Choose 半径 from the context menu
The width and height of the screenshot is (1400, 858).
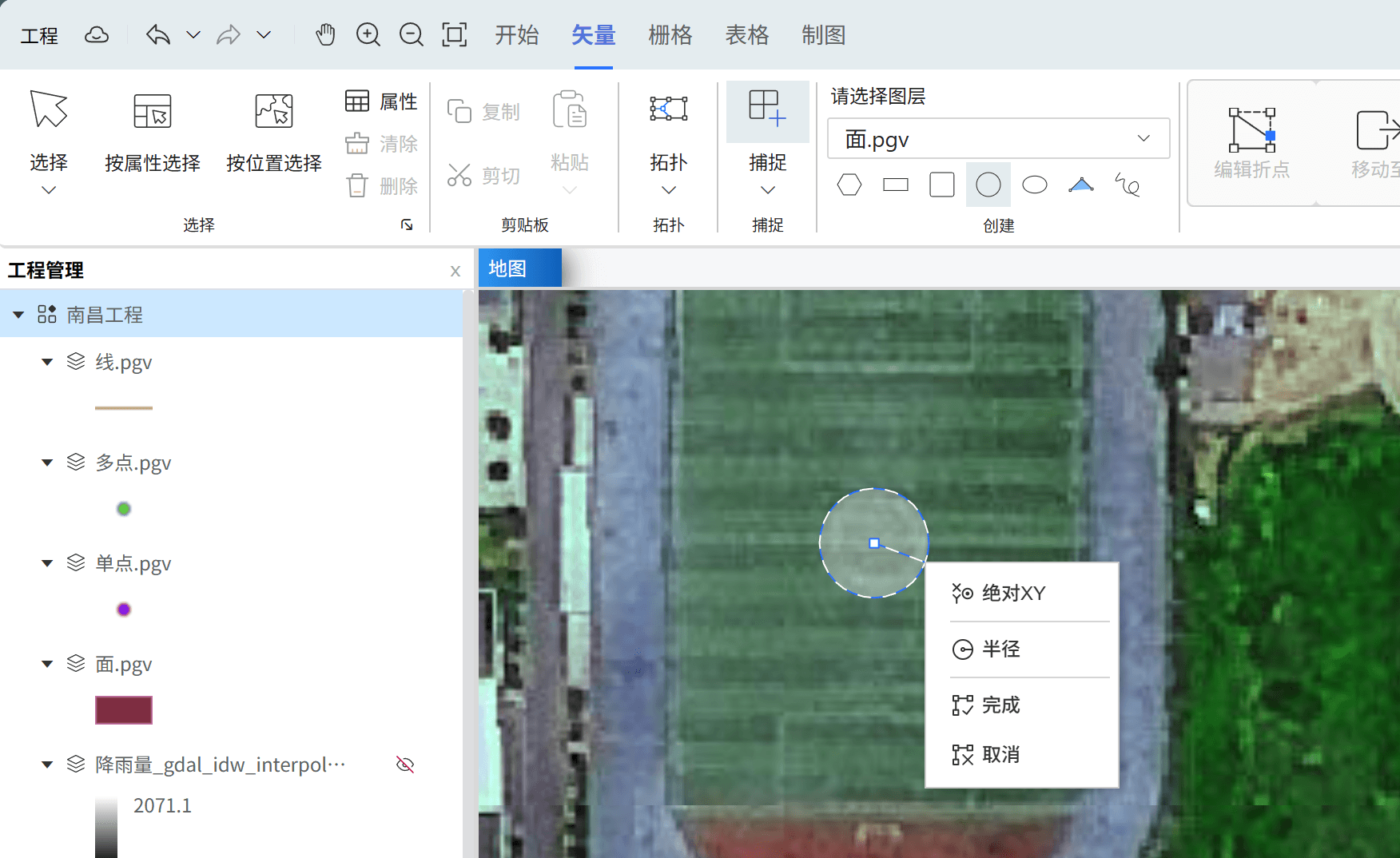point(1000,649)
